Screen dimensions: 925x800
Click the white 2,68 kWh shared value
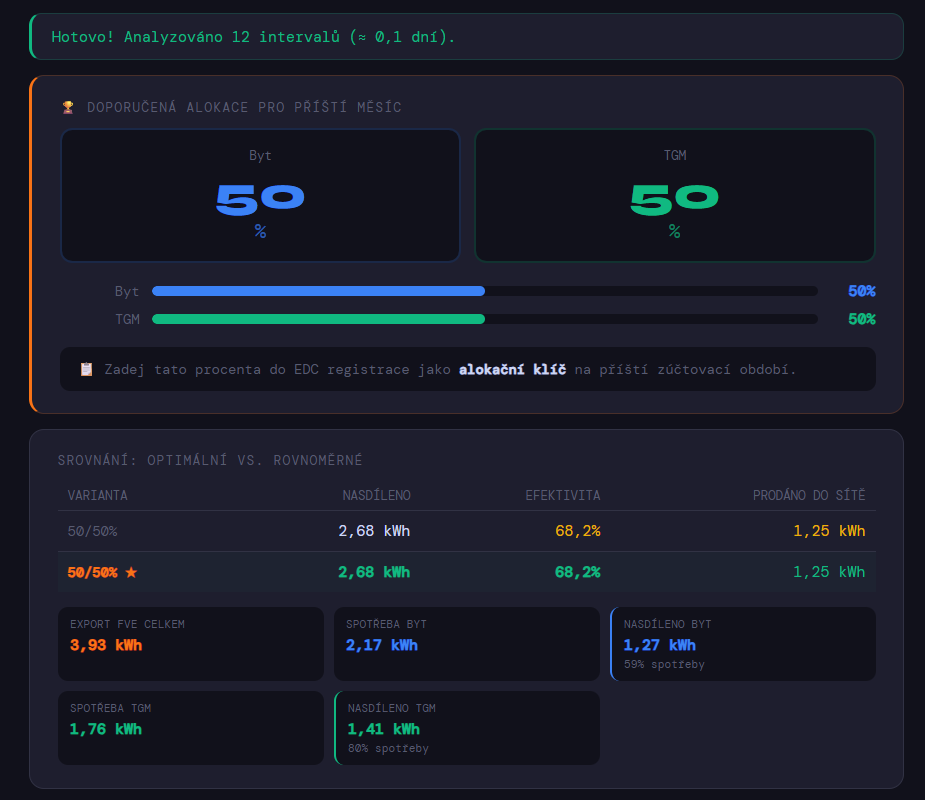374,531
